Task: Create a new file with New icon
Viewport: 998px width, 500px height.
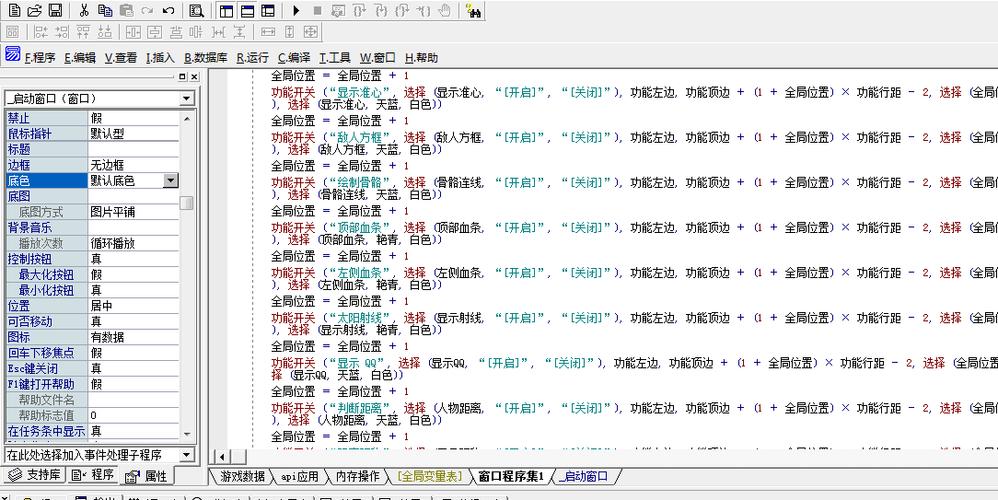Action: (x=13, y=11)
